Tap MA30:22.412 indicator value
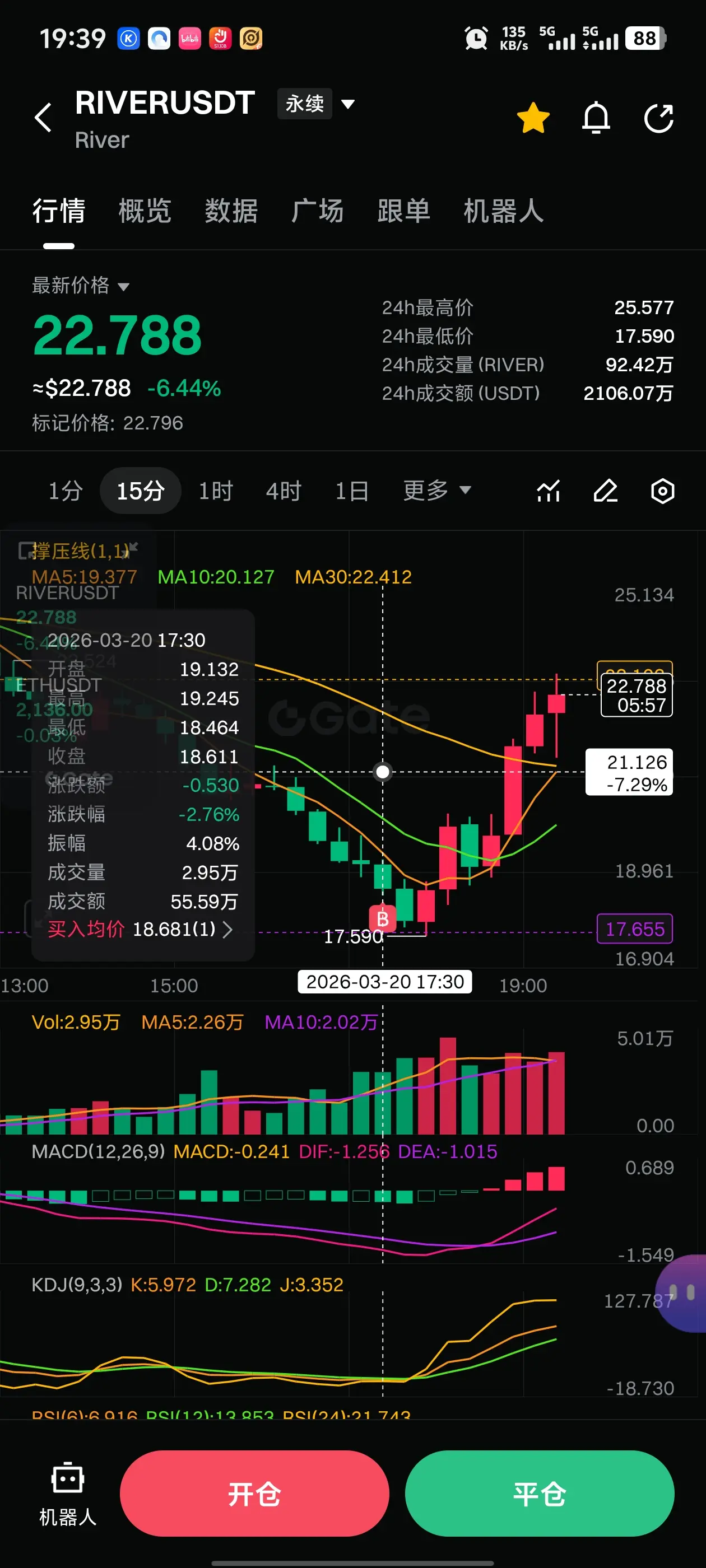This screenshot has height=1568, width=706. pos(354,577)
